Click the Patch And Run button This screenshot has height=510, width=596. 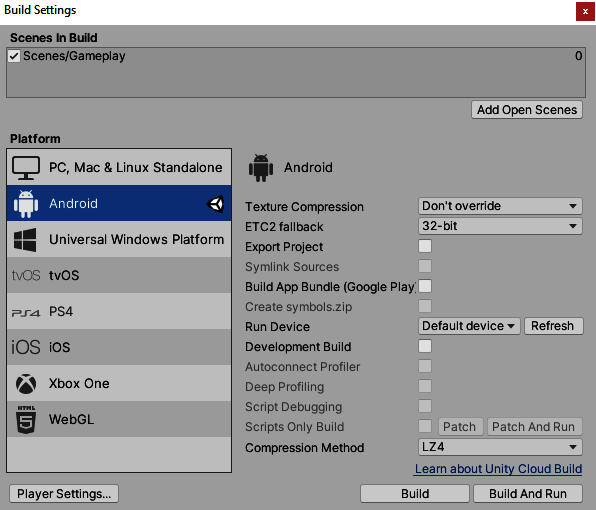point(534,426)
